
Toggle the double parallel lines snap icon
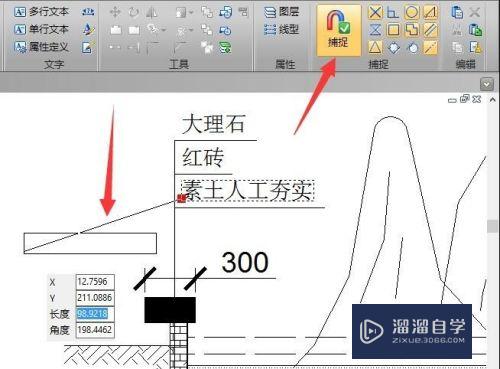point(430,30)
